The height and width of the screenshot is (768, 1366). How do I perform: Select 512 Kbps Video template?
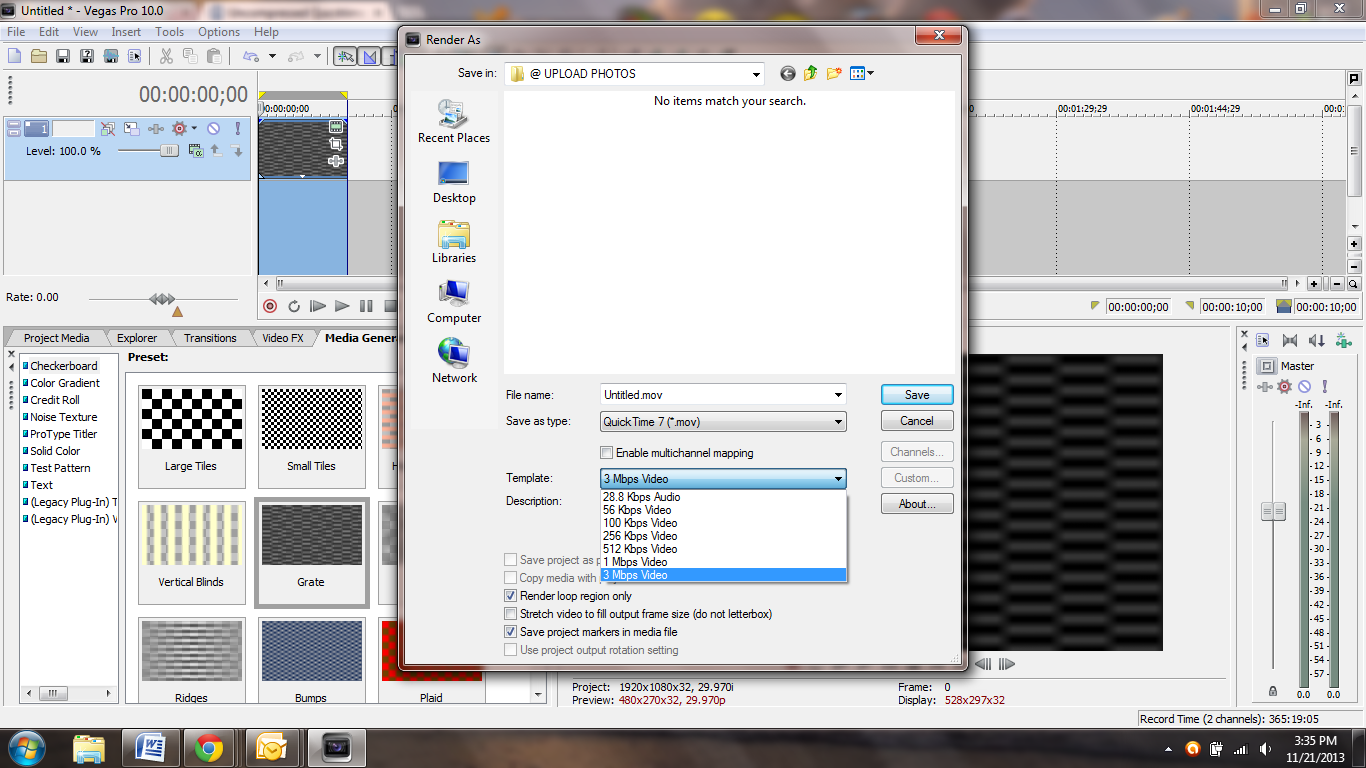[723, 549]
